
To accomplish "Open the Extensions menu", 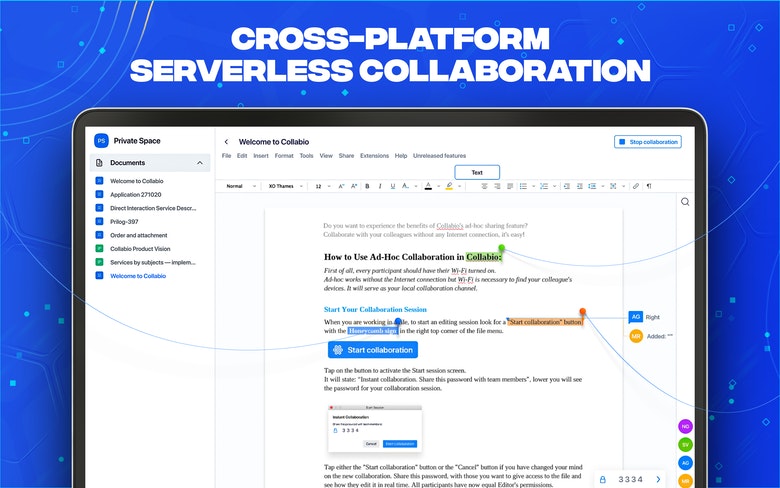I will click(374, 156).
